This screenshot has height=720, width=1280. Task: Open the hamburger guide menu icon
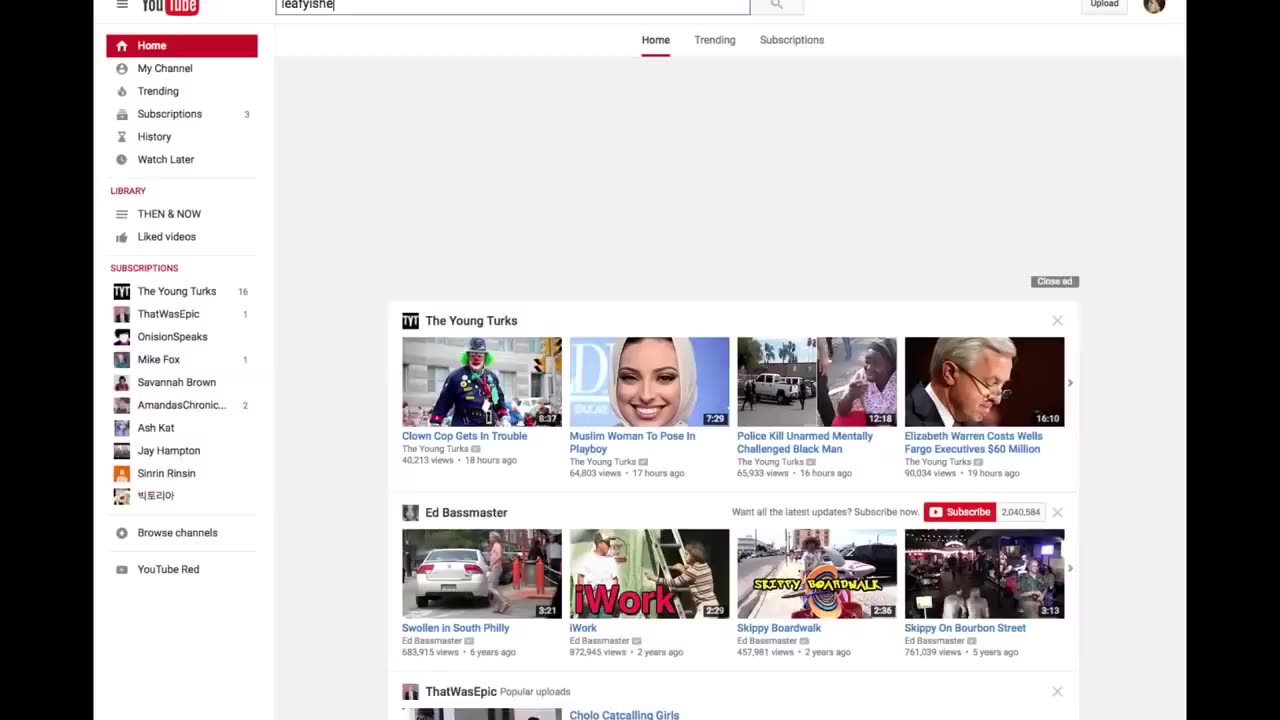tap(122, 5)
